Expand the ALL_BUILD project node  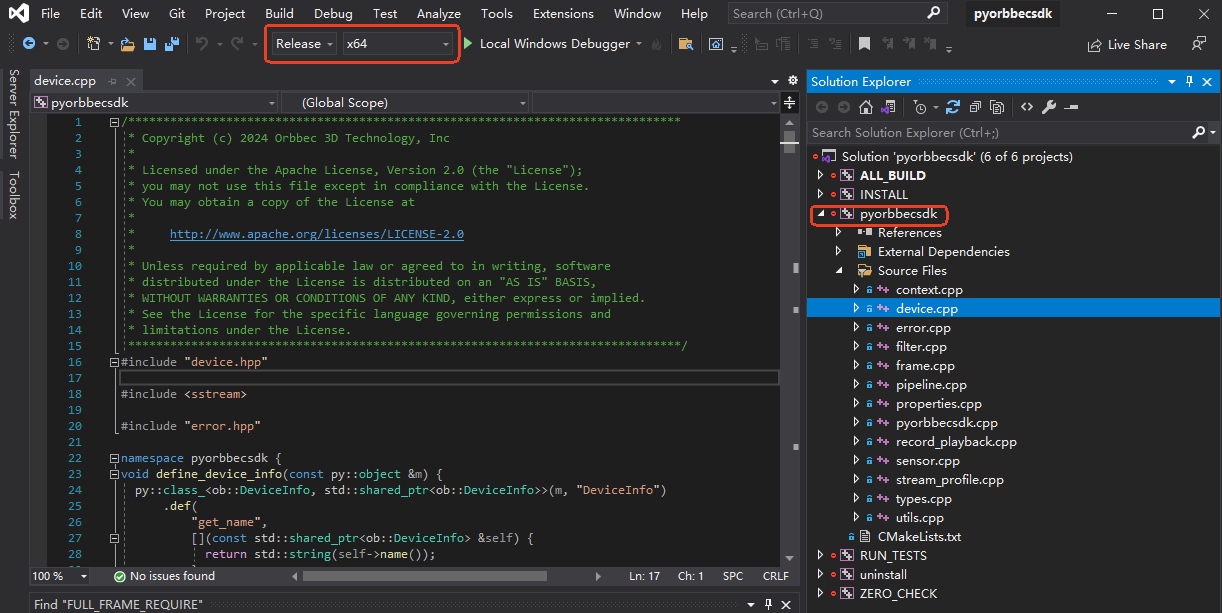pyautogui.click(x=821, y=176)
